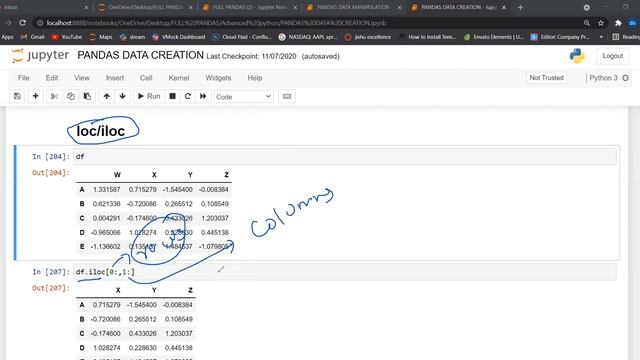Open the YouTube bookmark
This screenshot has width=640, height=360.
tap(67, 37)
